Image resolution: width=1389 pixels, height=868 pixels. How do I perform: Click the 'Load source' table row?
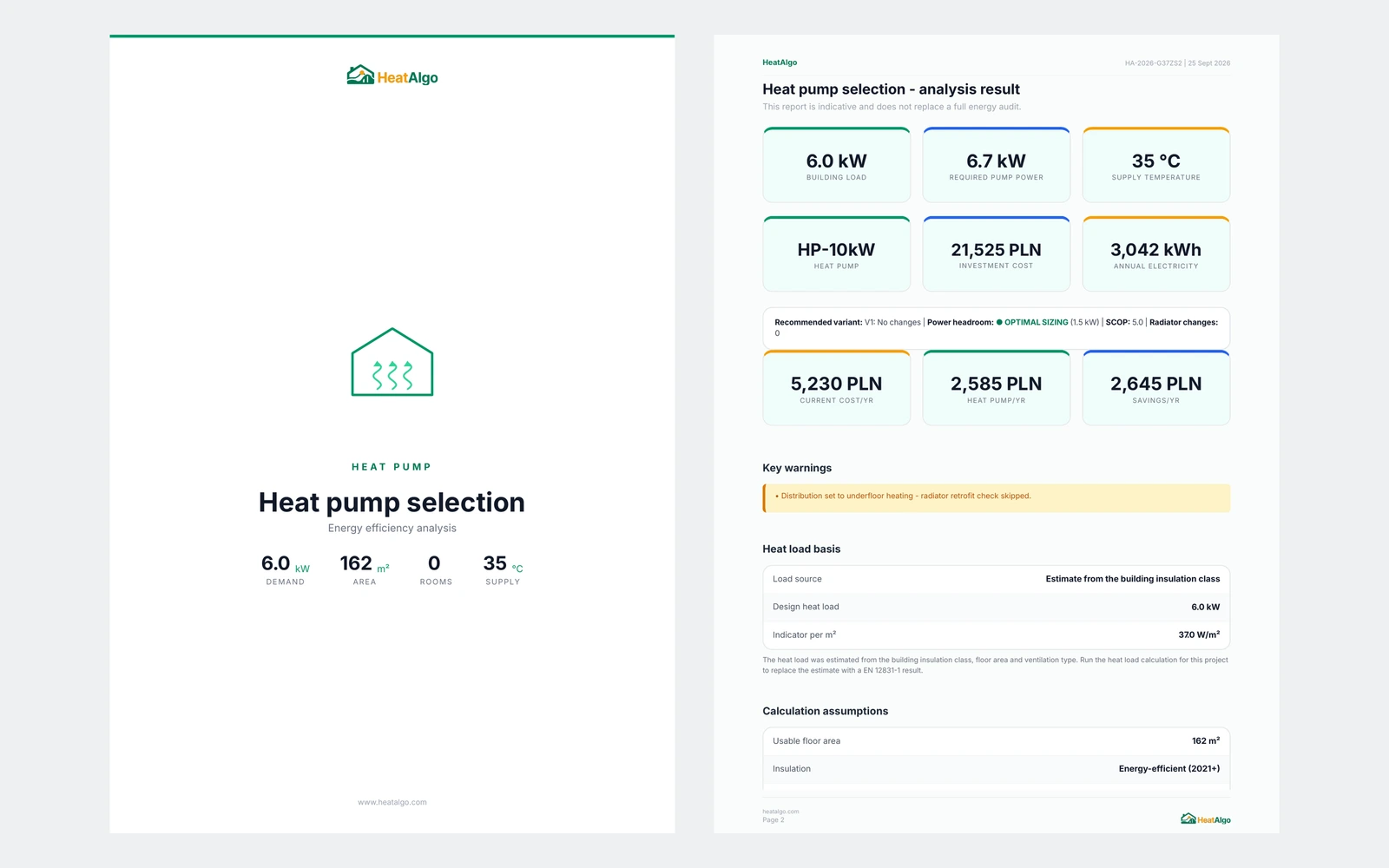pyautogui.click(x=997, y=579)
